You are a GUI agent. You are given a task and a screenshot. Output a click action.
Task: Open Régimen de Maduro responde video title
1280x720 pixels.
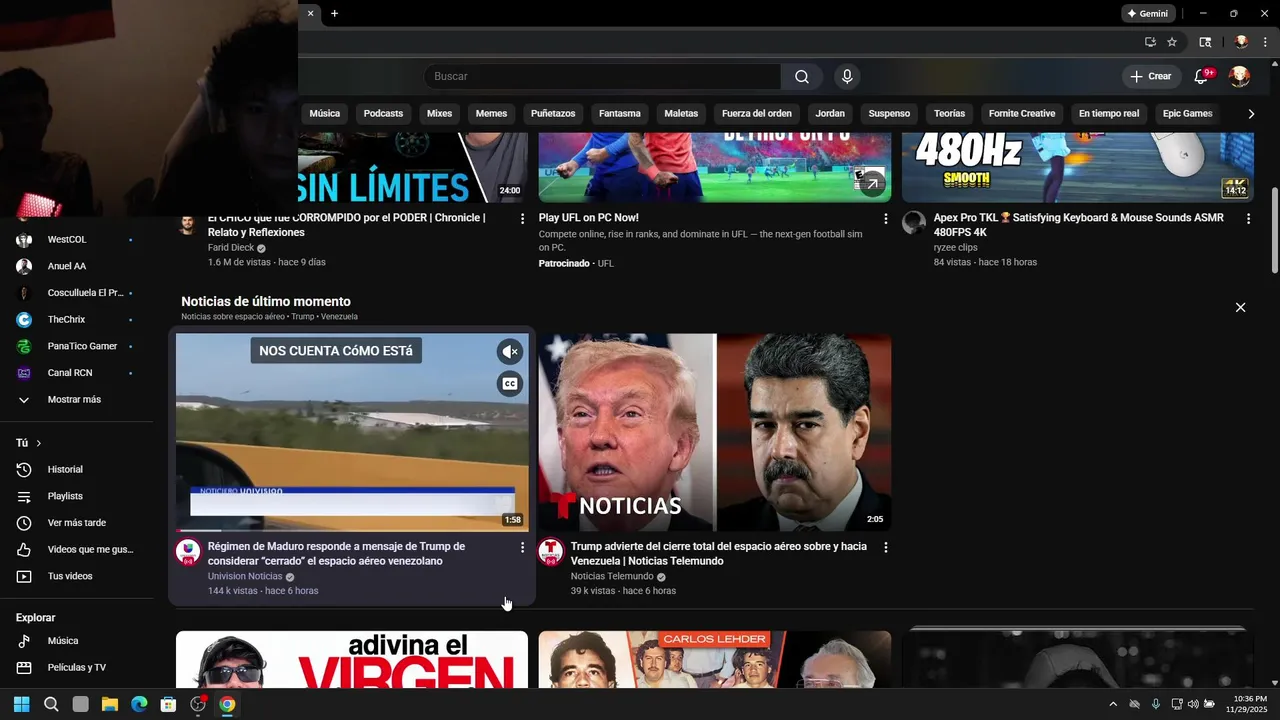pyautogui.click(x=336, y=554)
